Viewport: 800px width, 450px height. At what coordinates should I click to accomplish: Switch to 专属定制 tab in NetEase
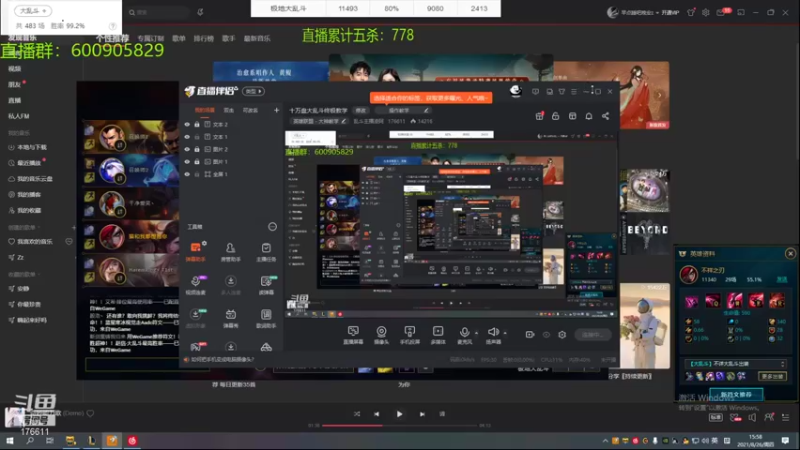click(151, 38)
